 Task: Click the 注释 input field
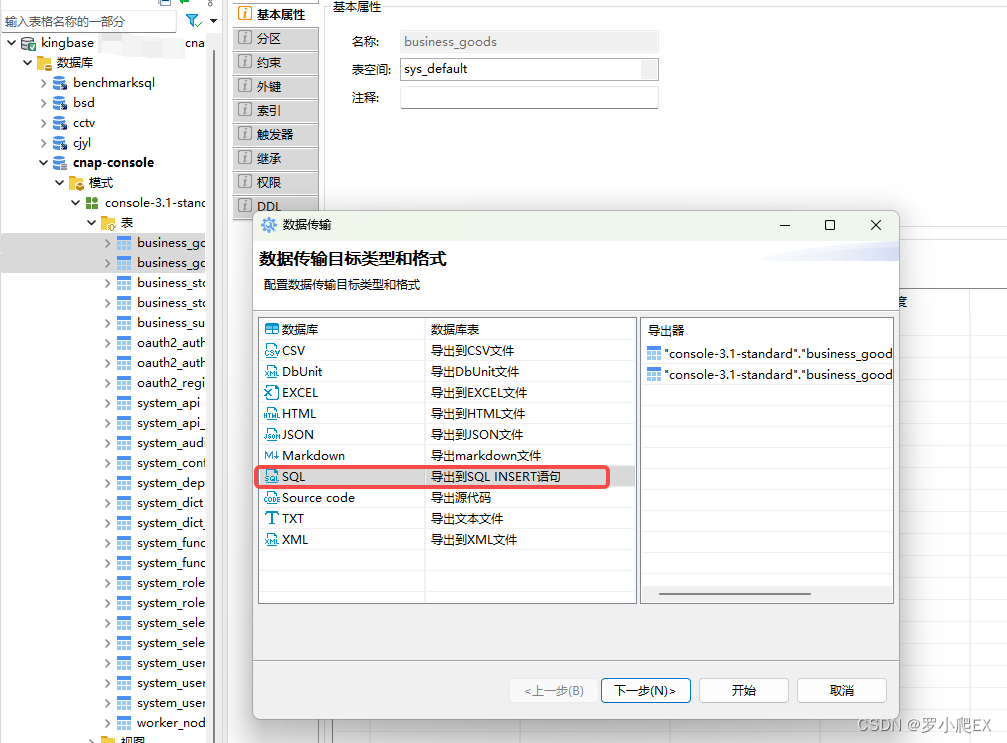528,97
